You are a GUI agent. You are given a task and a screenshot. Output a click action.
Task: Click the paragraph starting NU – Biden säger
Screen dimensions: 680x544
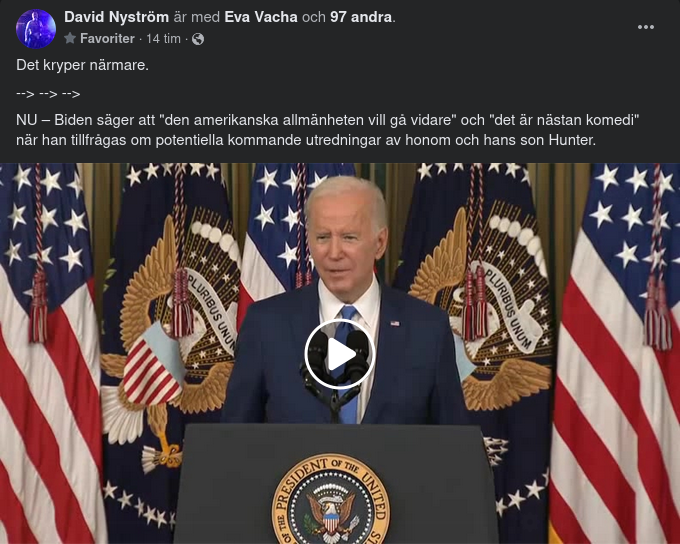click(x=328, y=130)
